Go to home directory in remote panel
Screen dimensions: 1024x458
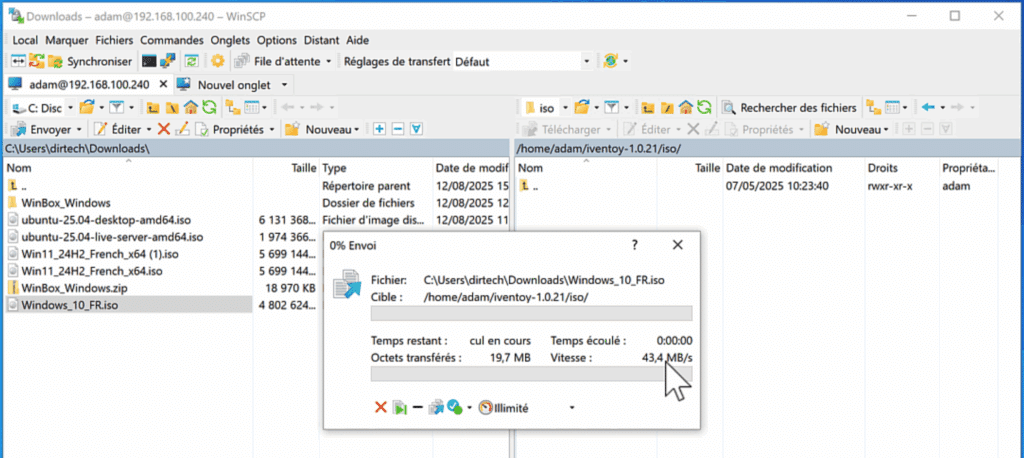click(686, 107)
